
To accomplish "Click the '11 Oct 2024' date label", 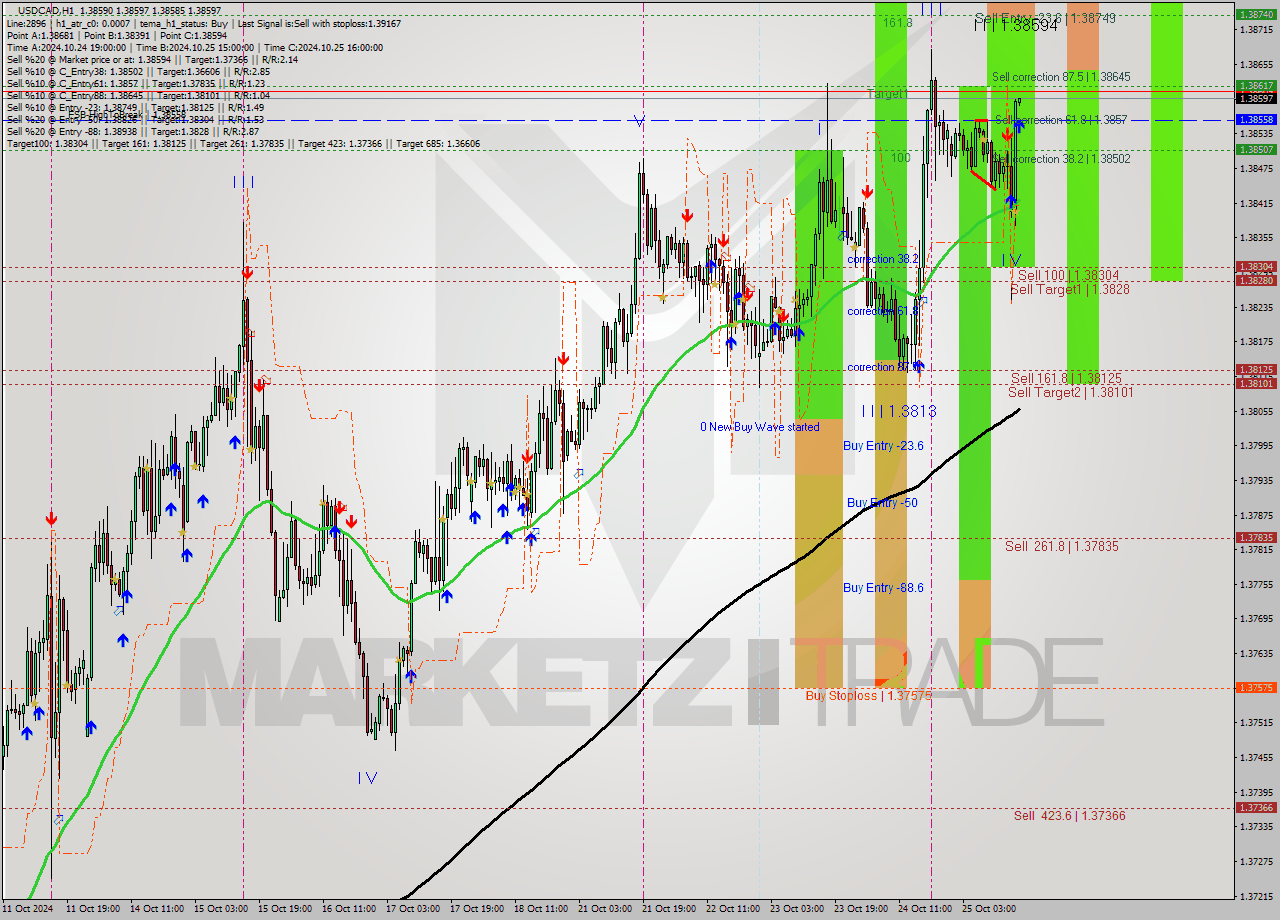I will 29,909.
